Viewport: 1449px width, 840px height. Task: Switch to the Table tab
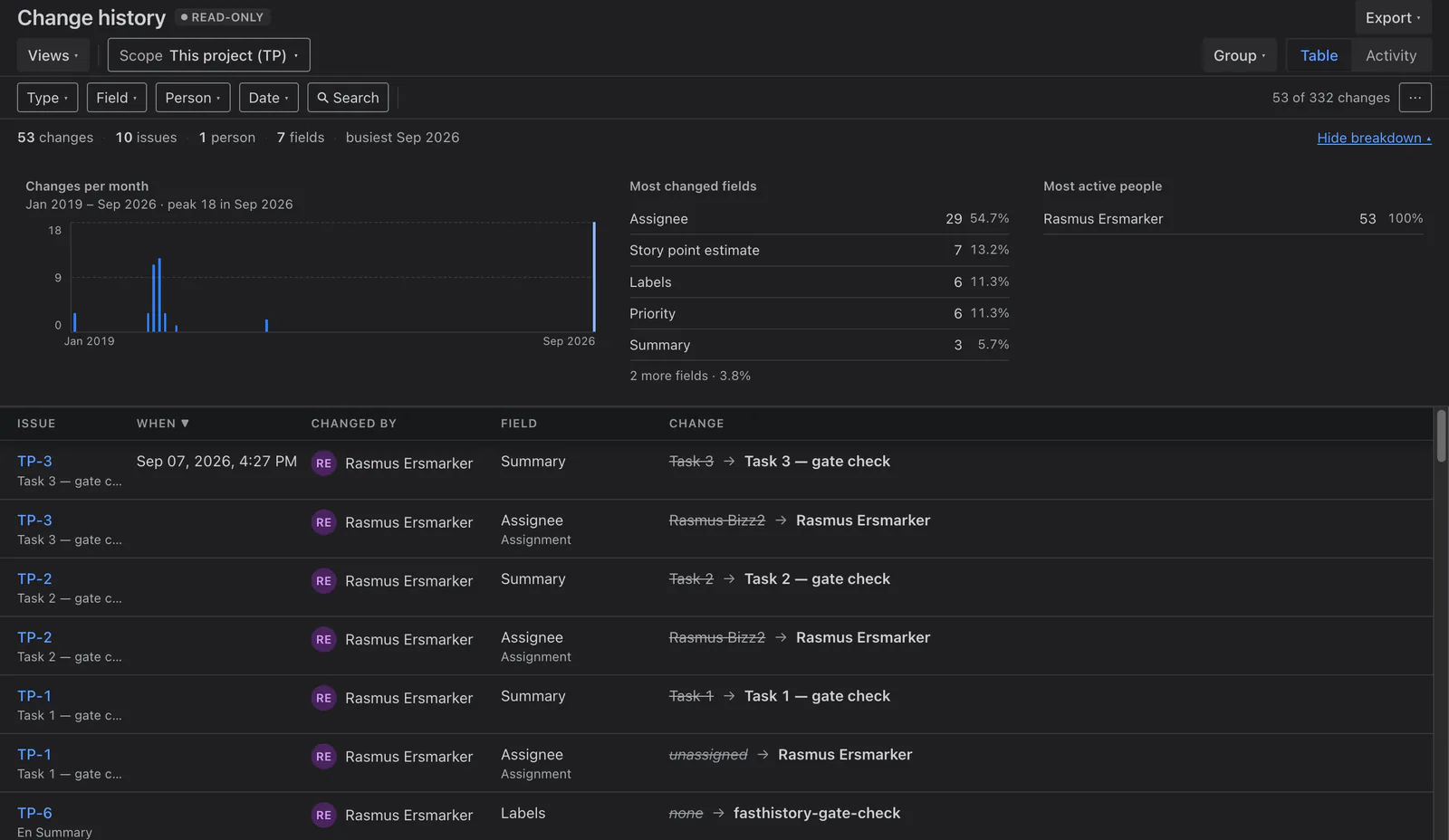click(x=1319, y=55)
